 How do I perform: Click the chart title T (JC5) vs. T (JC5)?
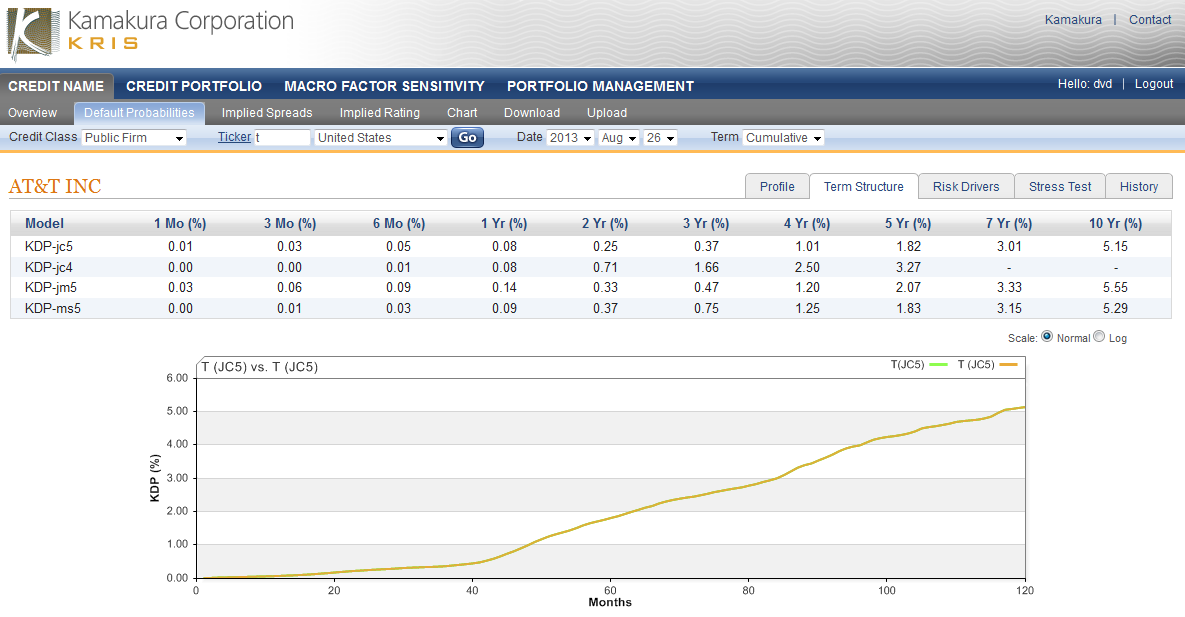point(259,367)
